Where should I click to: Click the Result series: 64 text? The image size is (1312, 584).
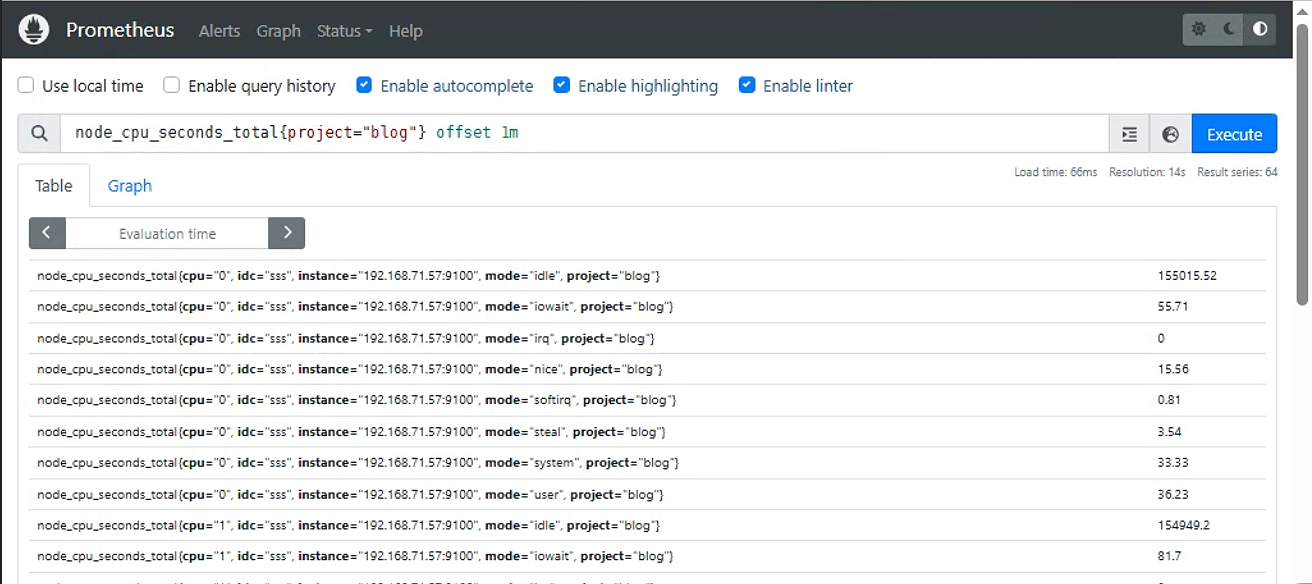[1237, 172]
